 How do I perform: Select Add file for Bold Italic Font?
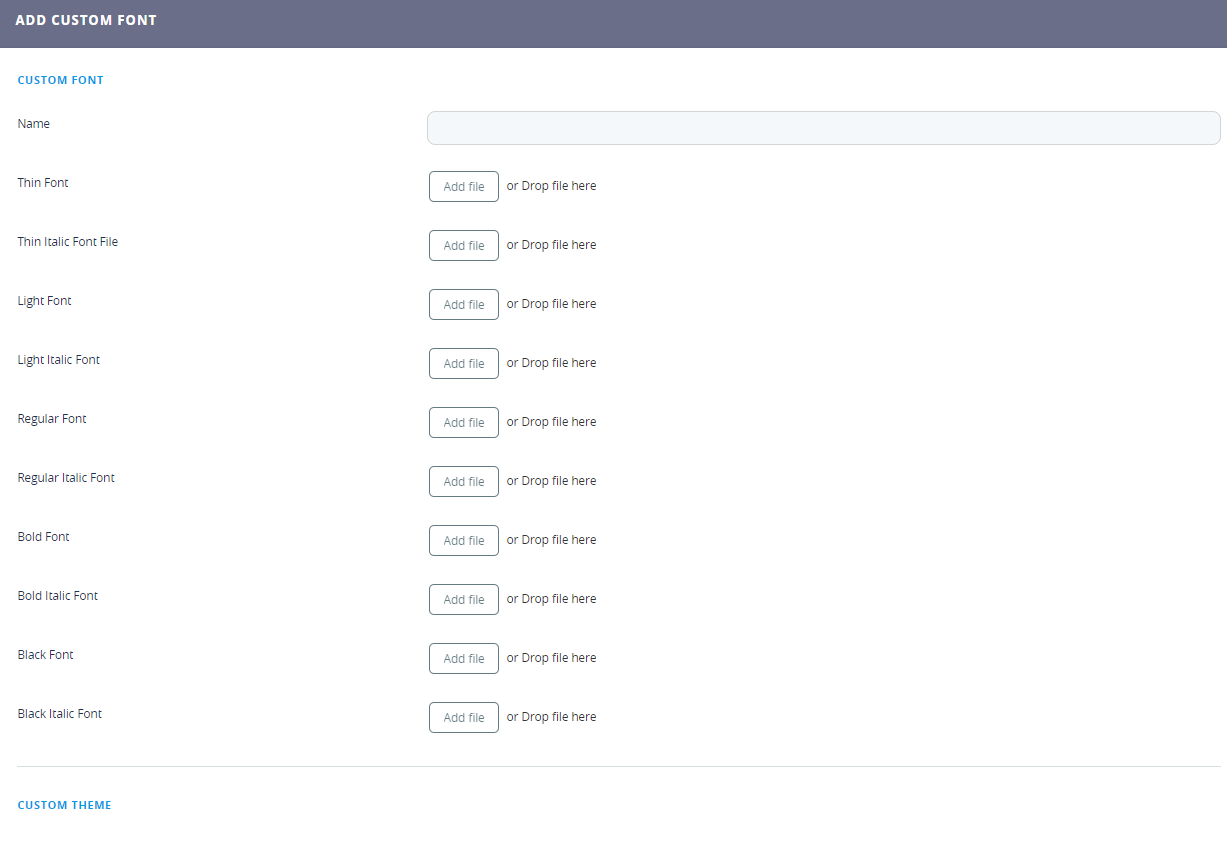(x=463, y=600)
